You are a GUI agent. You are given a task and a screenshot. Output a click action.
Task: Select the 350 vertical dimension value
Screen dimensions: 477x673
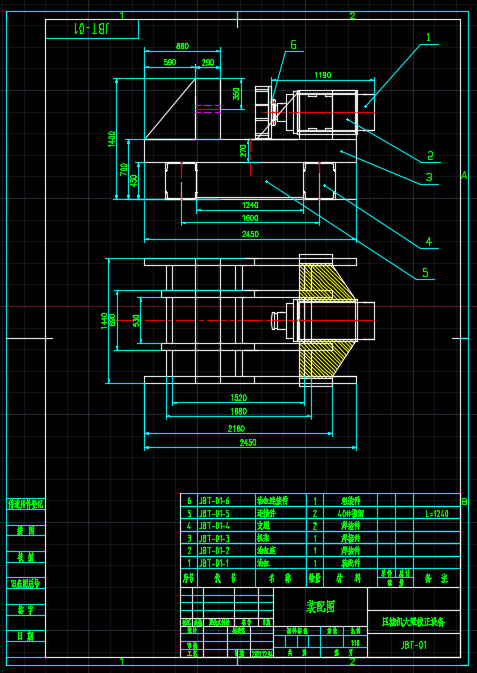[x=236, y=94]
